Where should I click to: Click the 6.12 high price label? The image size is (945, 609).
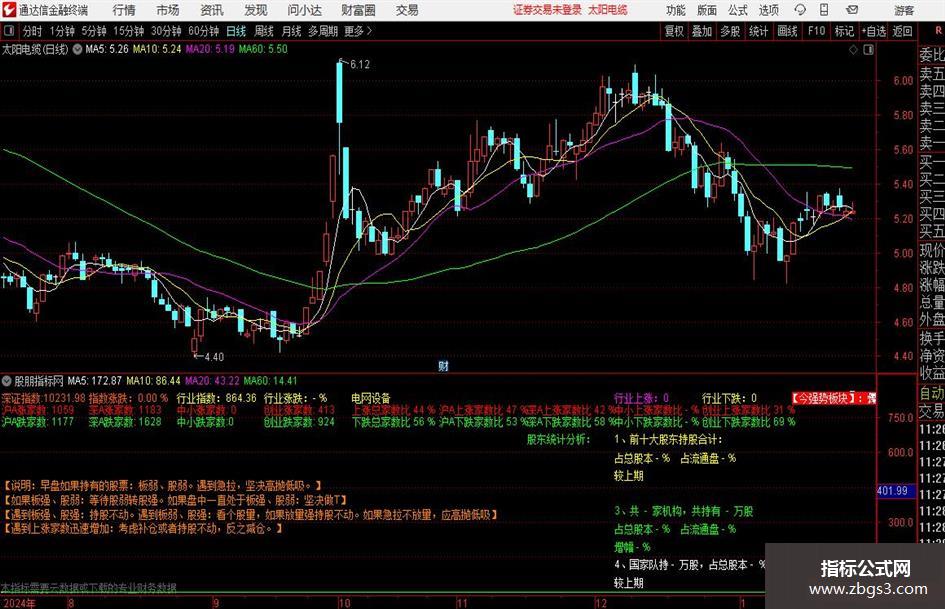pos(360,64)
